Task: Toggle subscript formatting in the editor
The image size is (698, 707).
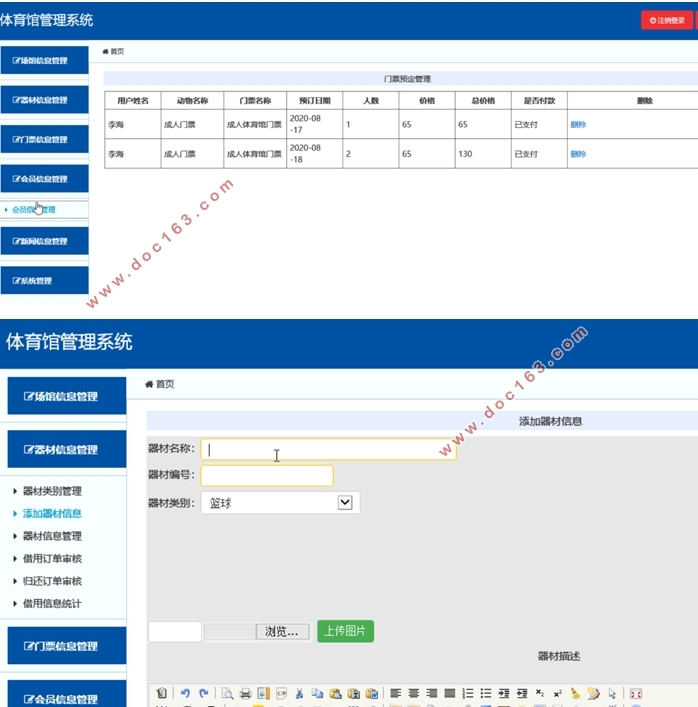Action: coord(539,693)
